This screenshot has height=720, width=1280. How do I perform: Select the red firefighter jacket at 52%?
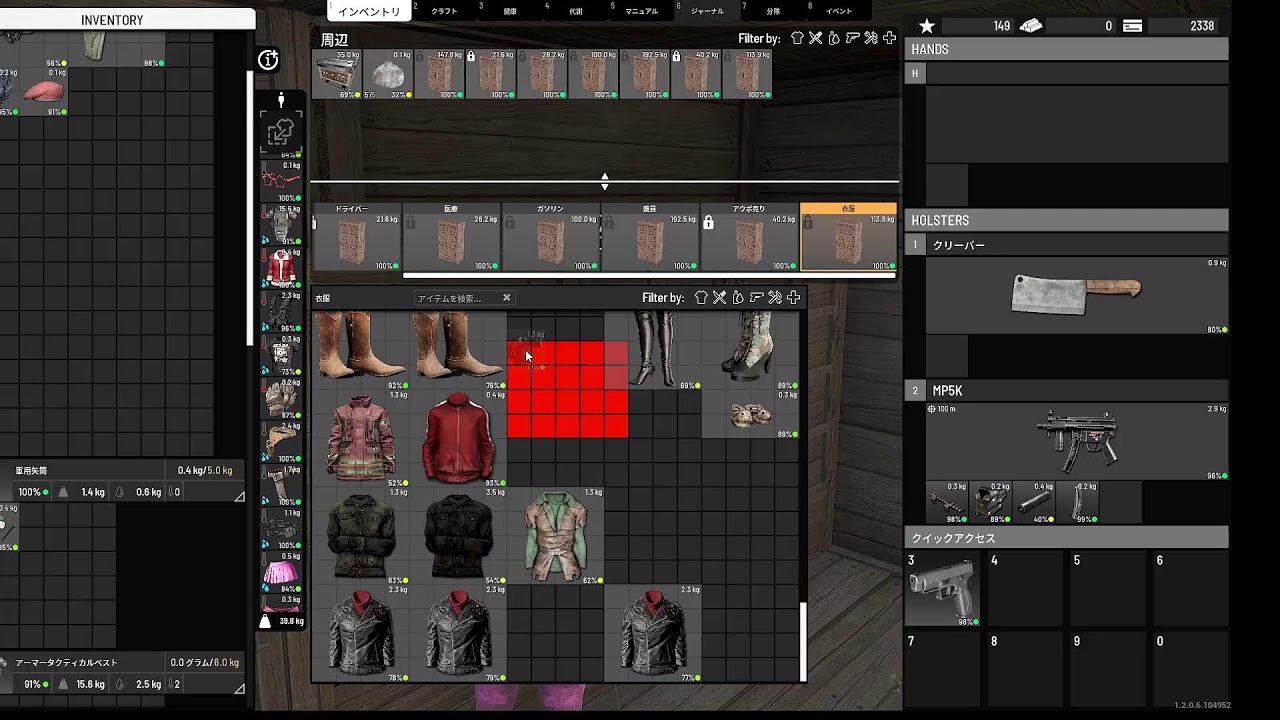[x=361, y=437]
